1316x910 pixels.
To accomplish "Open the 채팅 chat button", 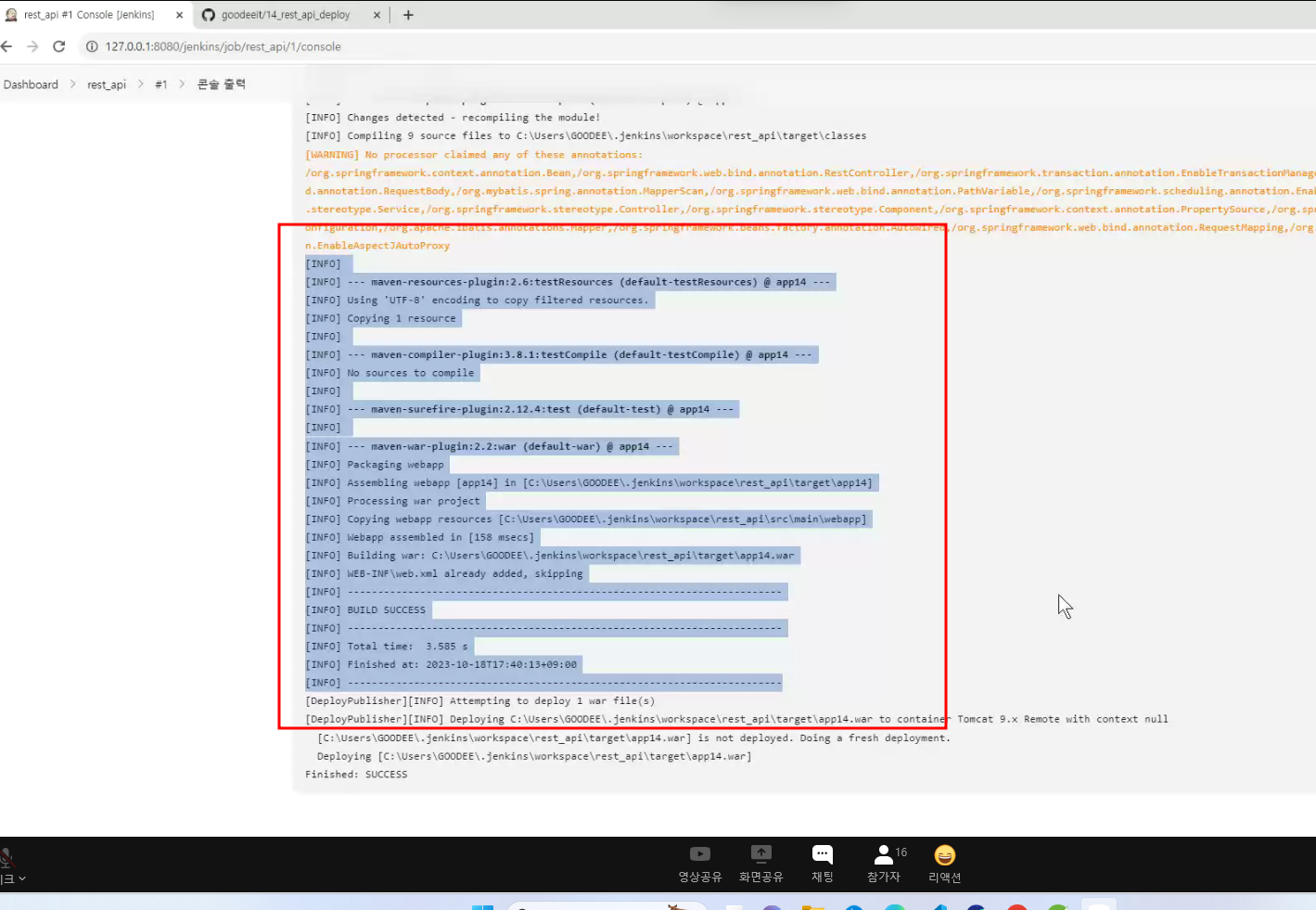I will pyautogui.click(x=823, y=864).
